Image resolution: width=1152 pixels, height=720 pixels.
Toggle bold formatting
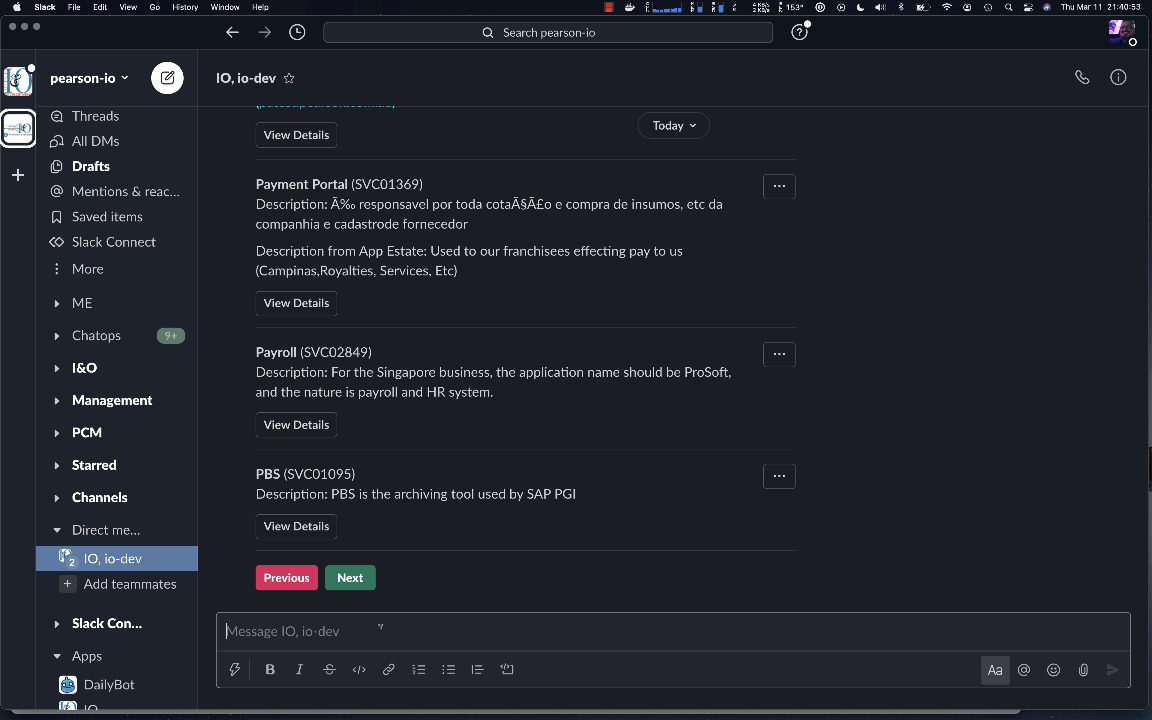[x=270, y=669]
